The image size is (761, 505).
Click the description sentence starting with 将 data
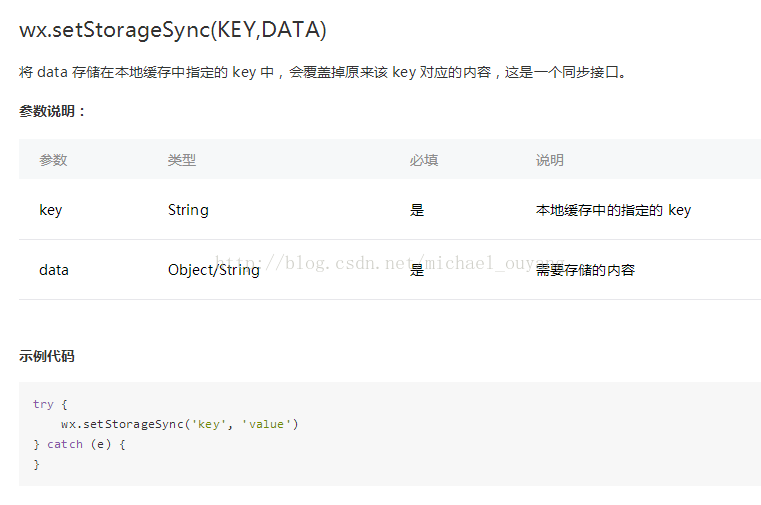[324, 72]
